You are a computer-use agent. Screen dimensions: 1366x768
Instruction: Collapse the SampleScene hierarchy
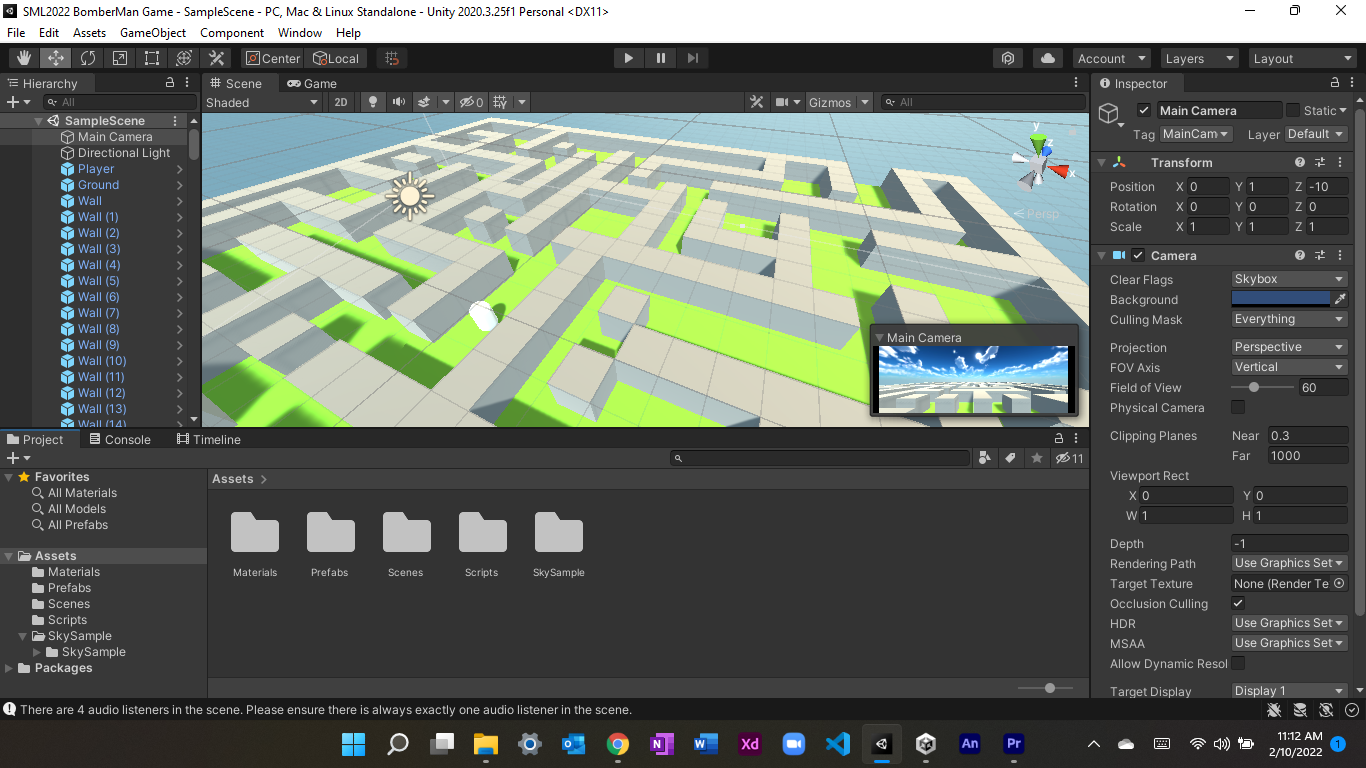coord(39,121)
